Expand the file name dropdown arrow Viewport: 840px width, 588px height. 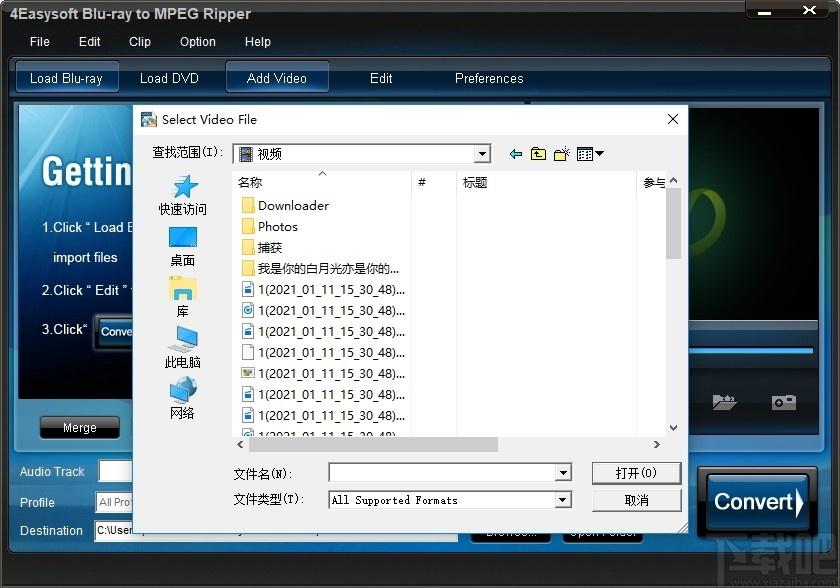[562, 473]
